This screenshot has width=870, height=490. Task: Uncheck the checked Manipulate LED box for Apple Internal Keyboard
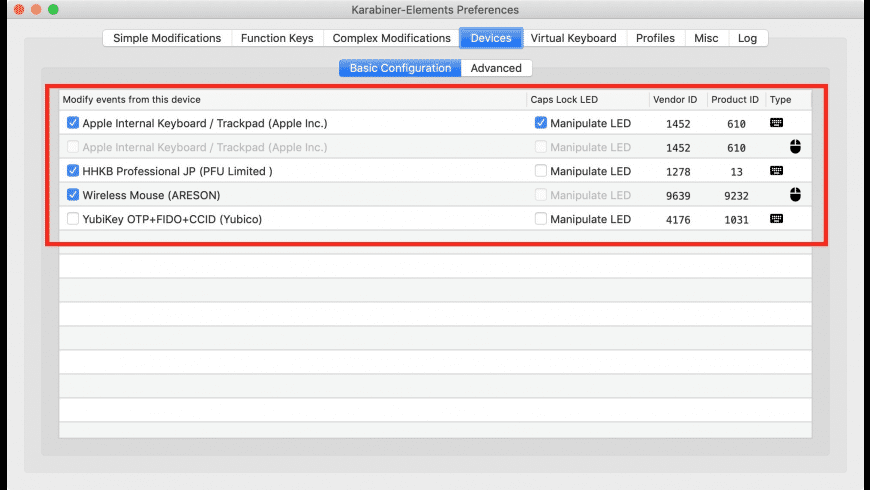pyautogui.click(x=540, y=123)
